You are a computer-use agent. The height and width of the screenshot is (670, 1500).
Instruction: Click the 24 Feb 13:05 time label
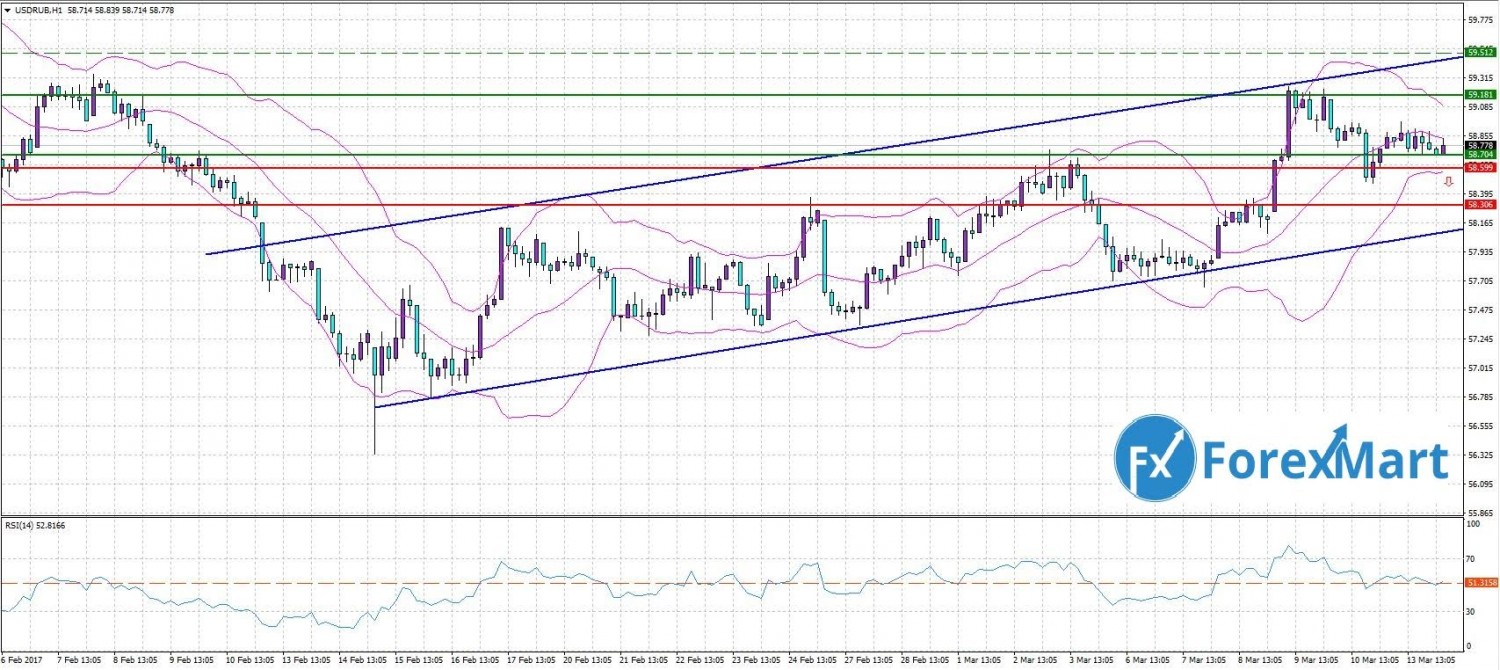tap(810, 661)
